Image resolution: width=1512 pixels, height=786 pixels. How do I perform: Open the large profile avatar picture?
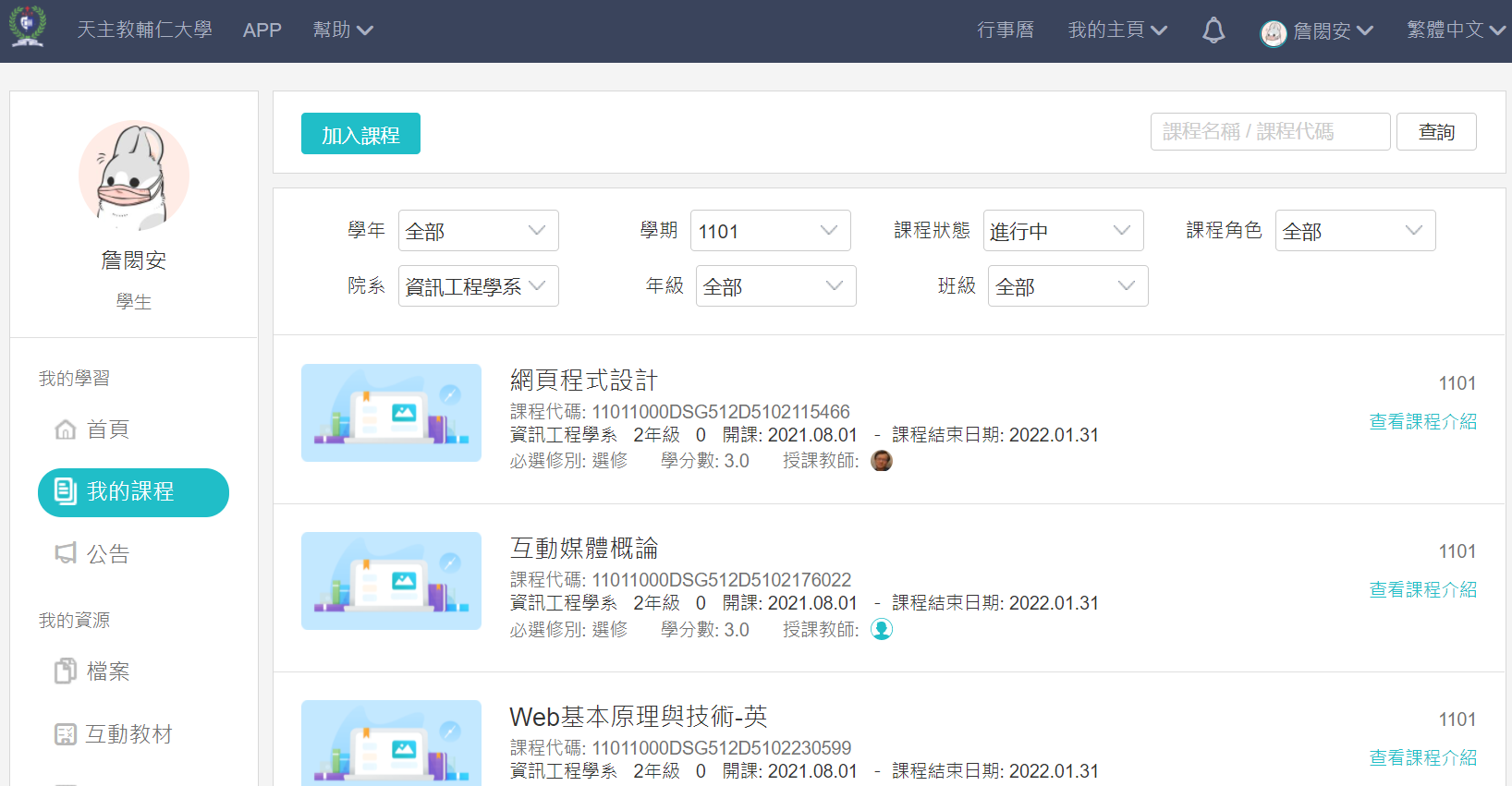[x=134, y=175]
